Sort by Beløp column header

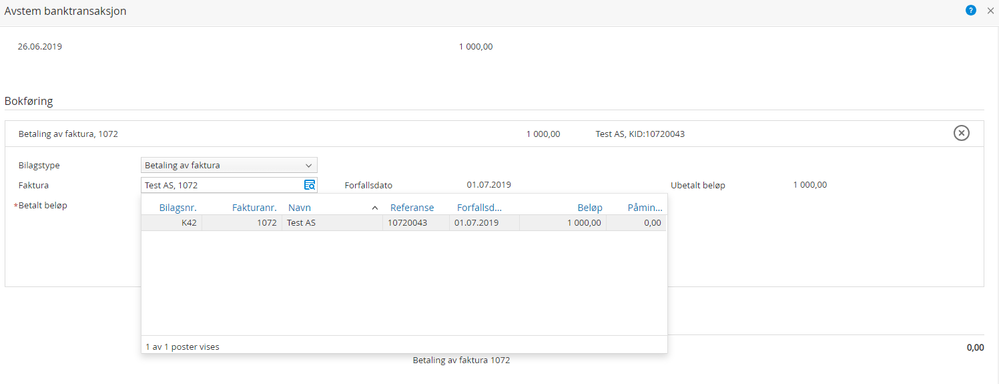[x=590, y=207]
